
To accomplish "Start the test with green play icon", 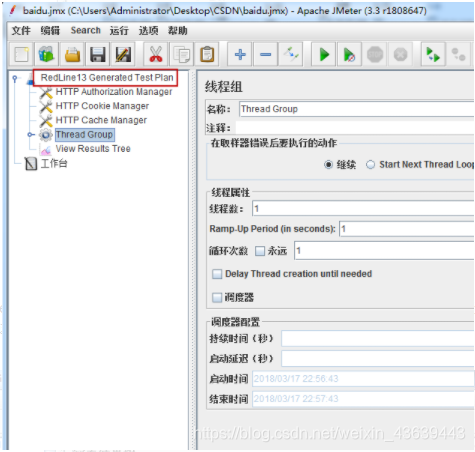I will coord(324,54).
